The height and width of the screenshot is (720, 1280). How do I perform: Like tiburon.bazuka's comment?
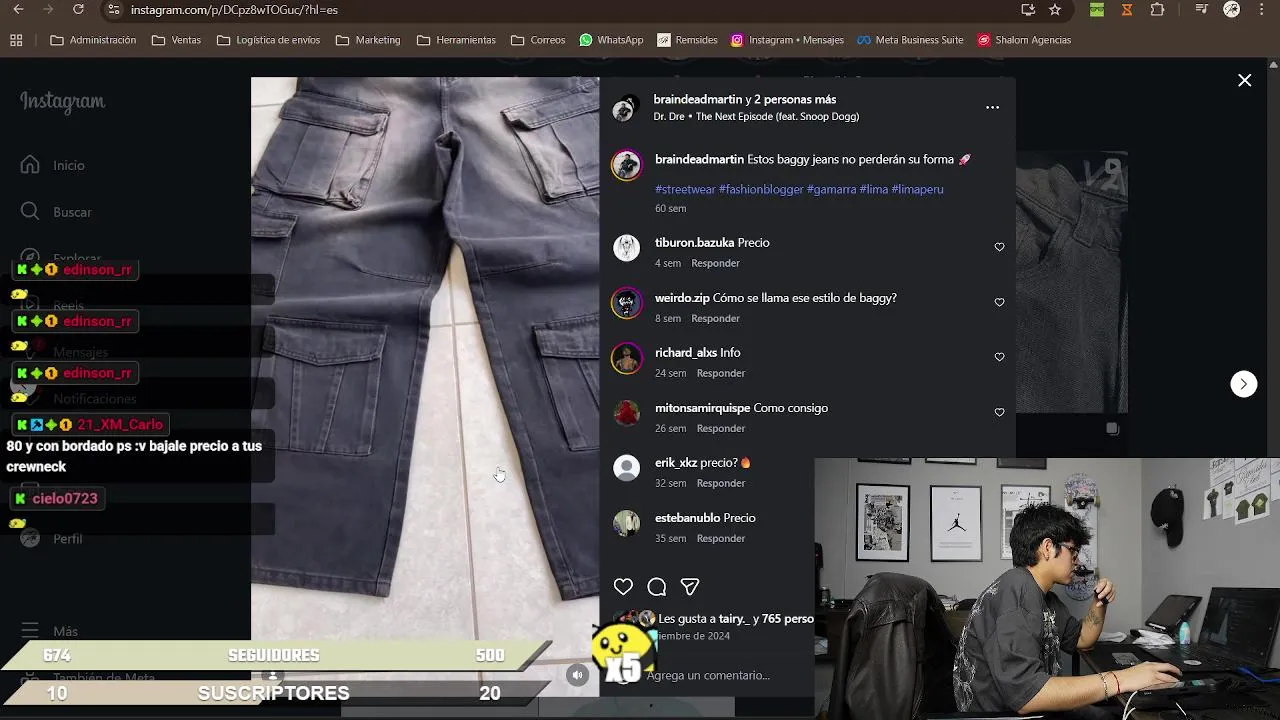999,247
